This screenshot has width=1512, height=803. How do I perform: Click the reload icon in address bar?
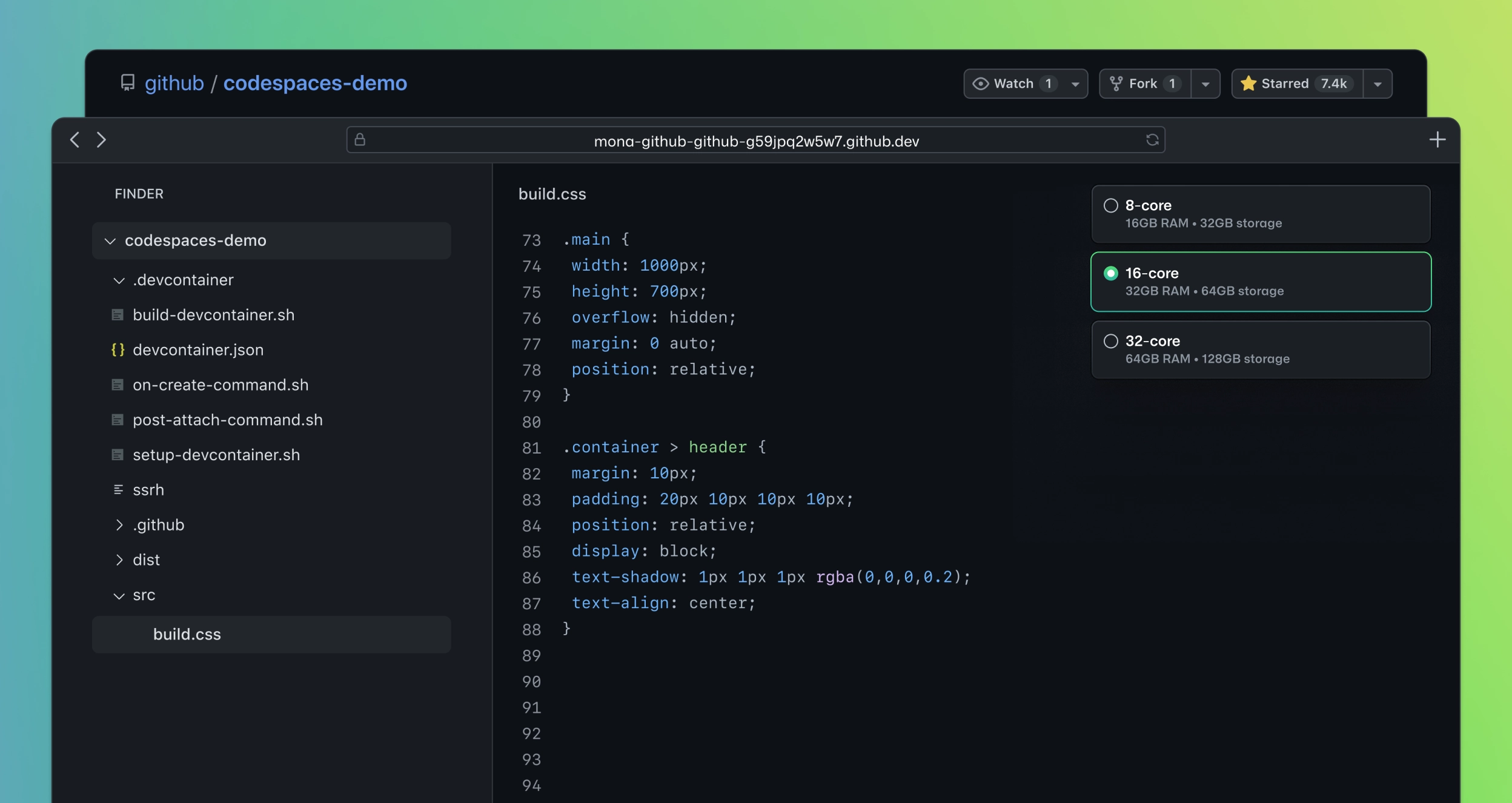(1151, 139)
